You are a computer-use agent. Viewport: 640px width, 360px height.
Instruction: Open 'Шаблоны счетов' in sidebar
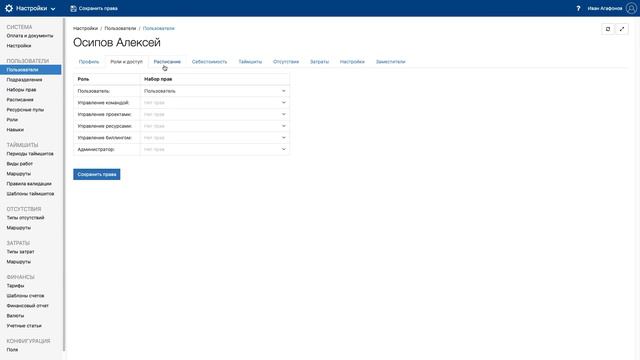coord(25,296)
